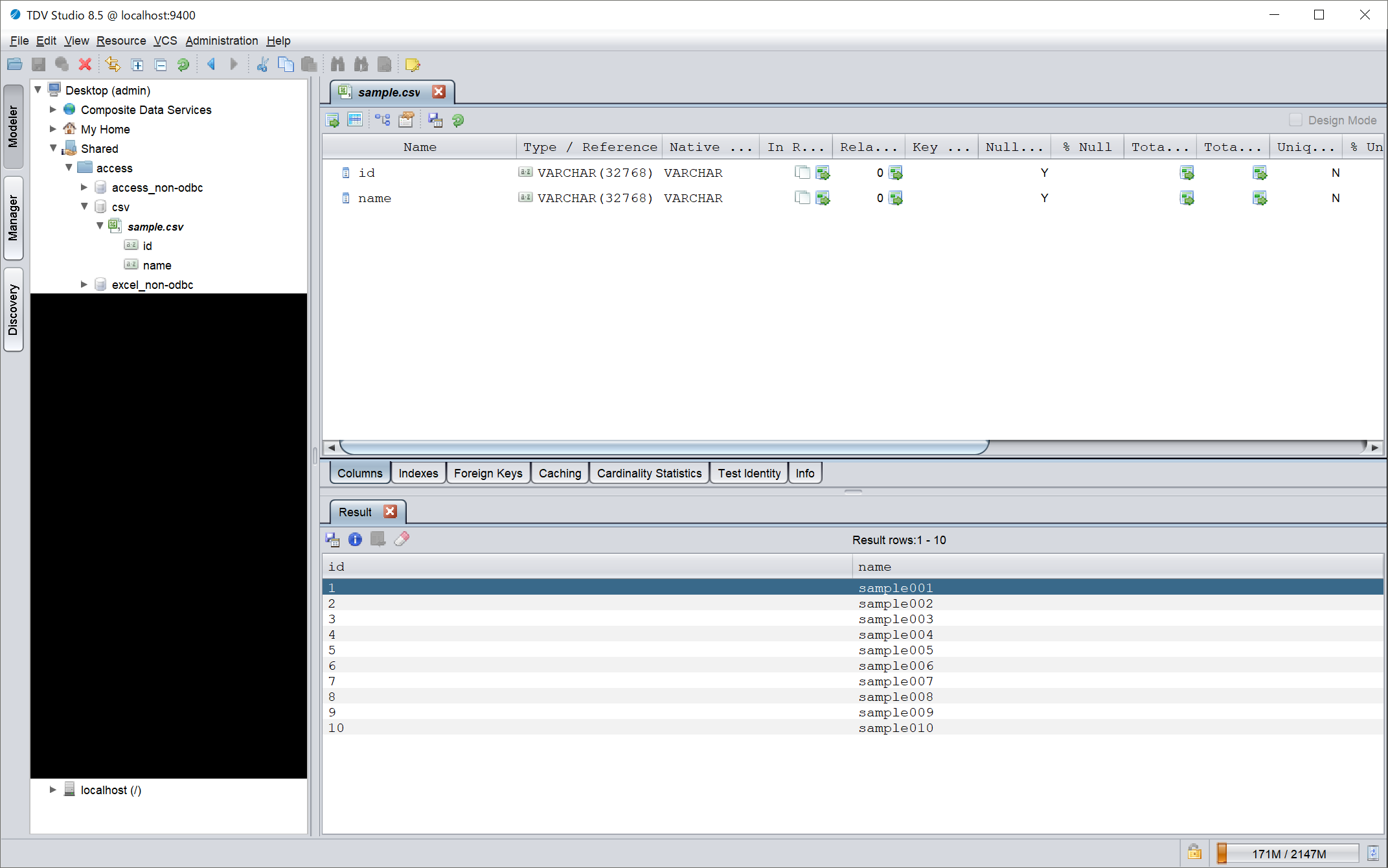Screen dimensions: 1388x868
Task: Expand the localhost (/) node
Action: (53, 790)
